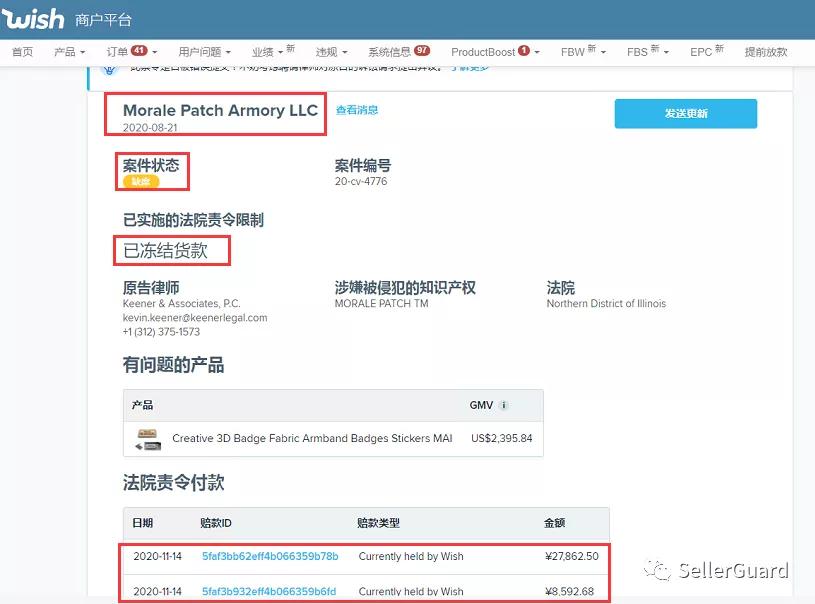
Task: Click the 赔款ID column header
Action: [x=216, y=523]
